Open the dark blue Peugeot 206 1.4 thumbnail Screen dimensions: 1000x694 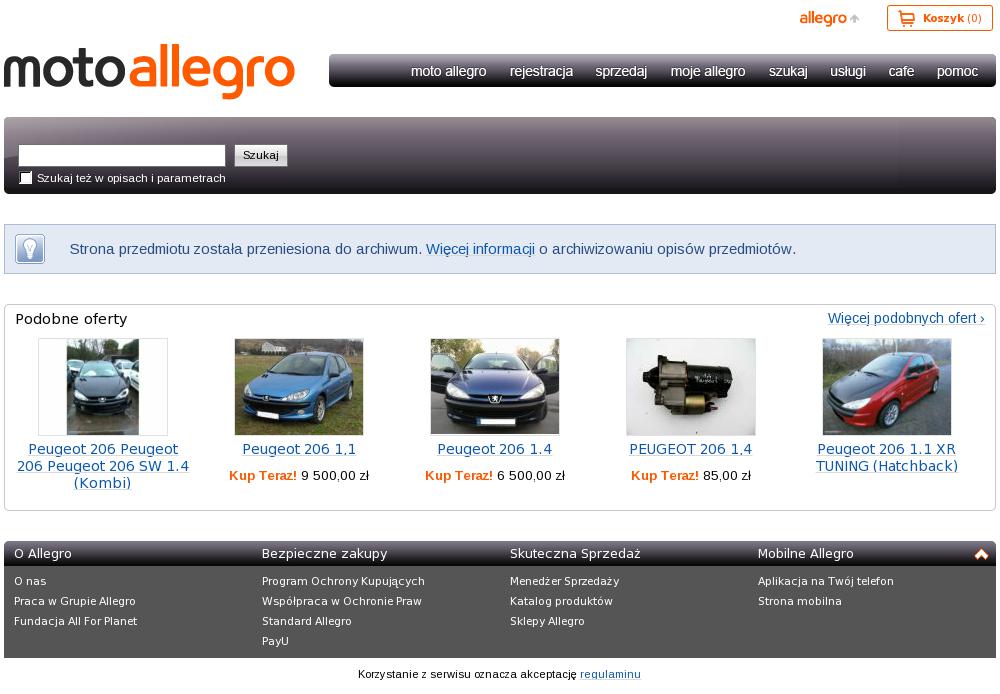tap(494, 387)
